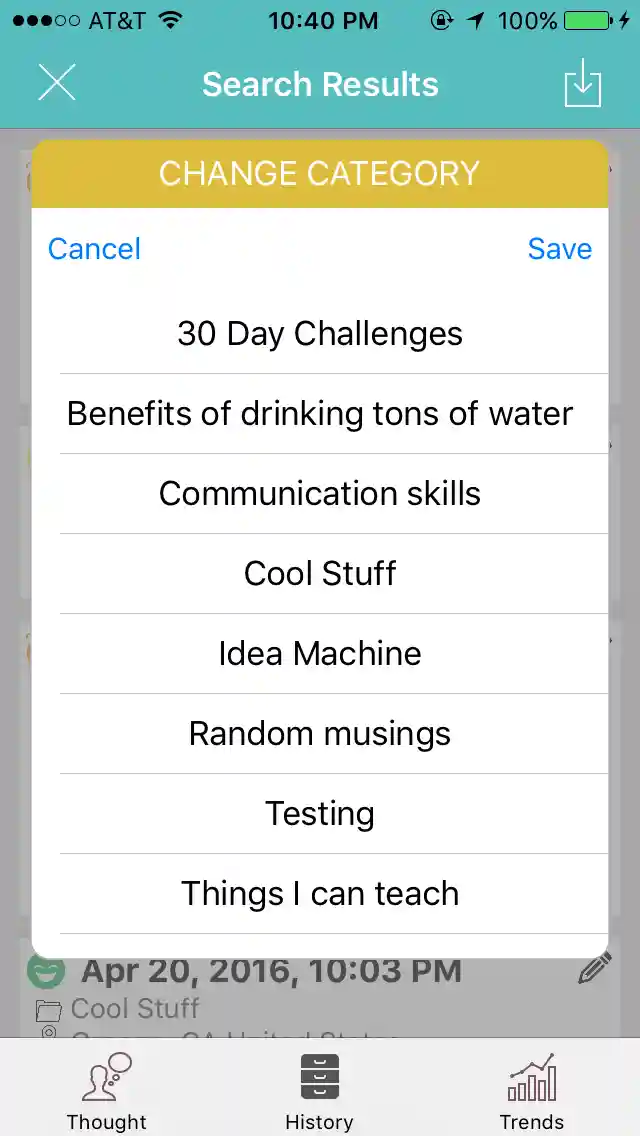This screenshot has height=1136, width=640.
Task: Pick the Testing category
Action: point(320,814)
